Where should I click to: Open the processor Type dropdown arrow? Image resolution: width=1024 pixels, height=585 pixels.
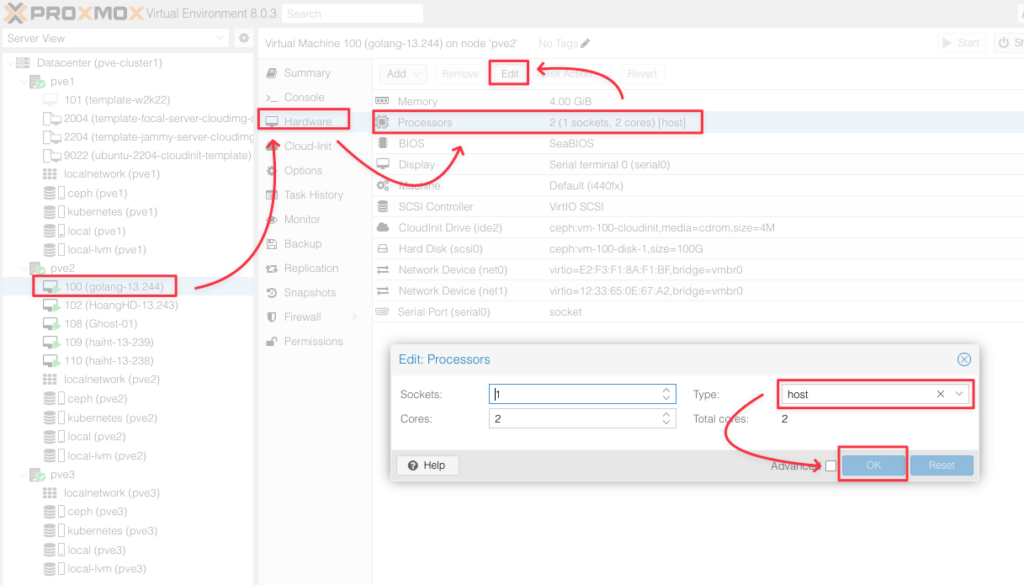(959, 394)
